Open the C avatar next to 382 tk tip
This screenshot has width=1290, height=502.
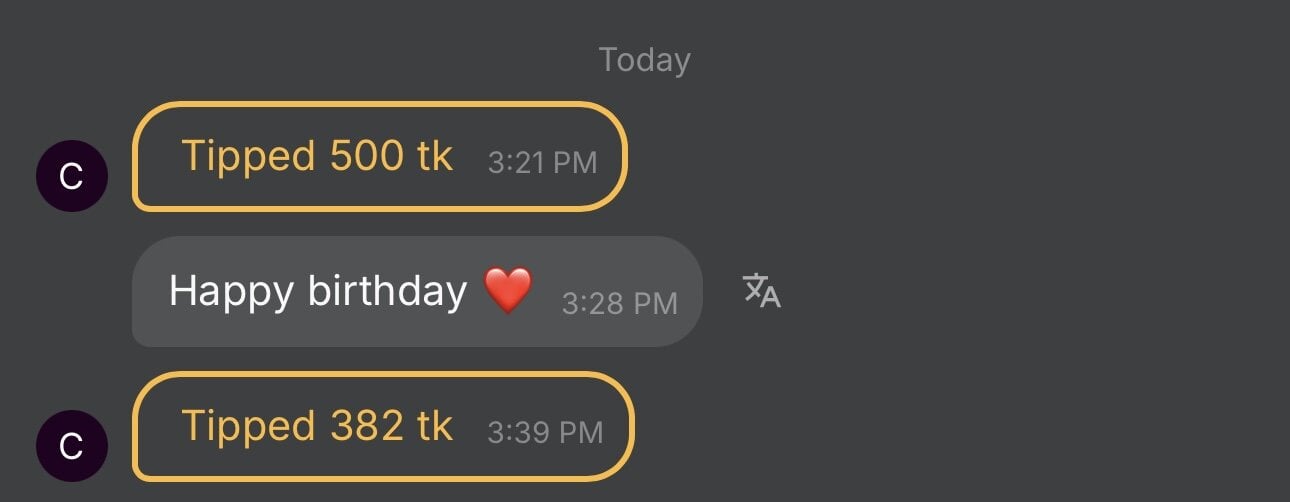click(x=71, y=445)
